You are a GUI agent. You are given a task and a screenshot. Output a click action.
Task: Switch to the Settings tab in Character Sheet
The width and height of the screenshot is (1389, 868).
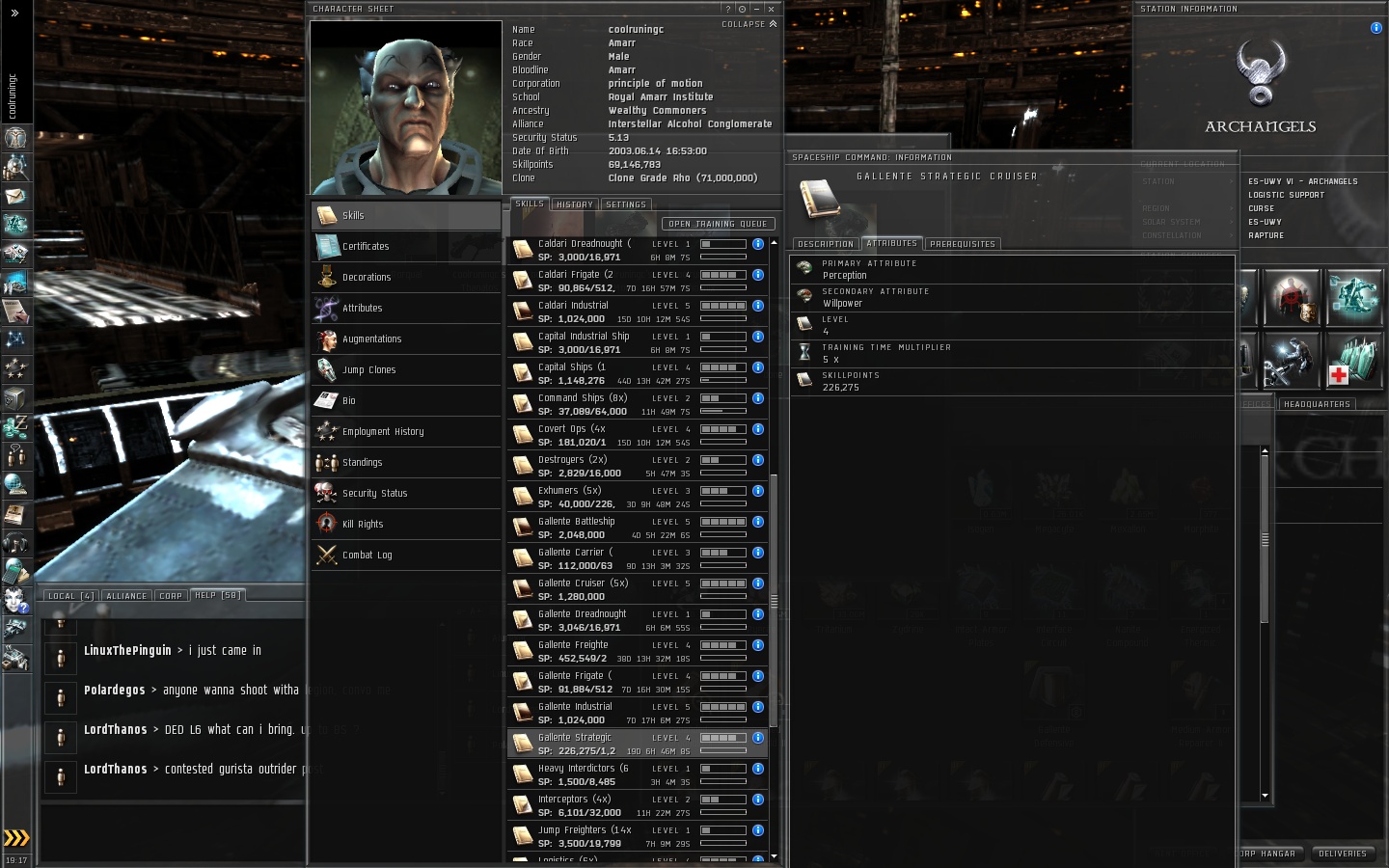[x=626, y=204]
